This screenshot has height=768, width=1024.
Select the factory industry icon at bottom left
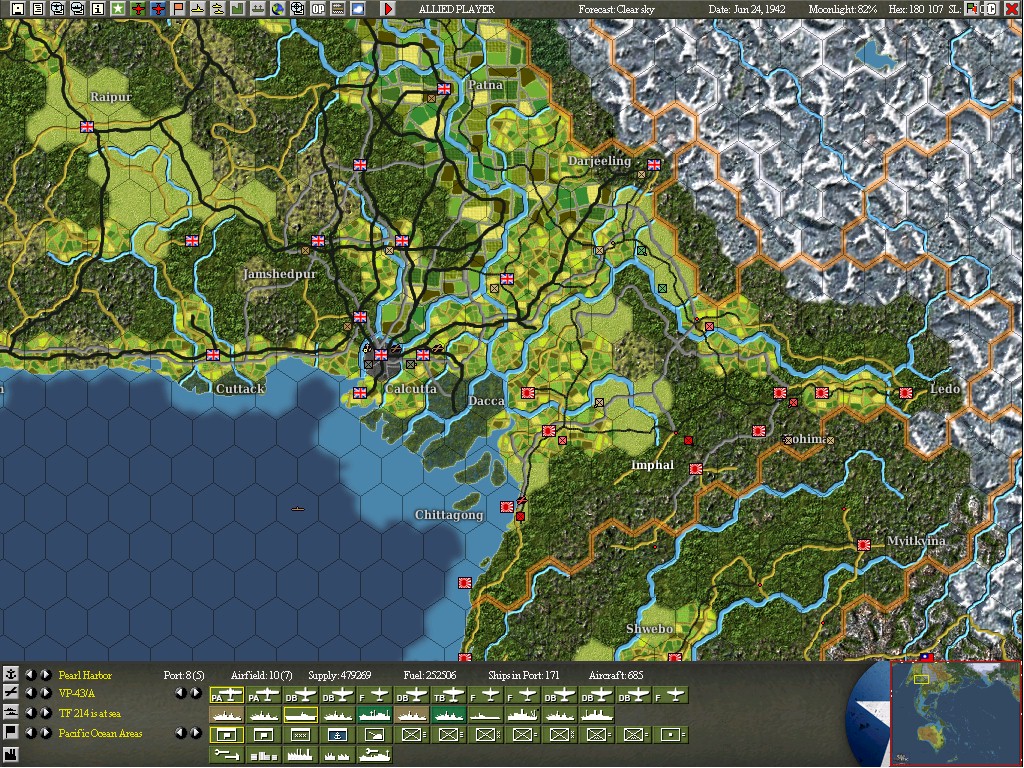(x=10, y=755)
